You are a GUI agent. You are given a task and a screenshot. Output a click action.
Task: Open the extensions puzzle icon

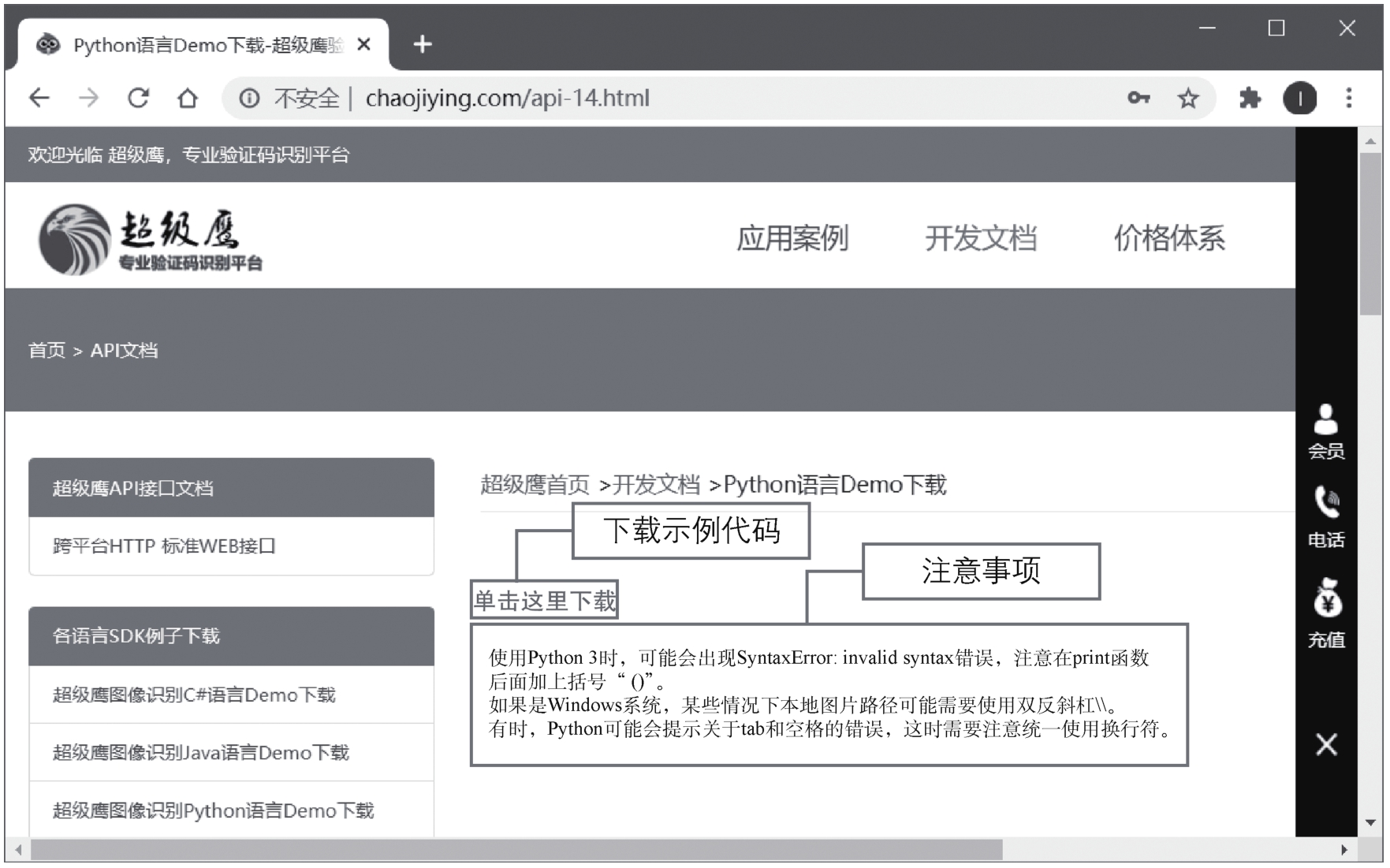coord(1250,98)
